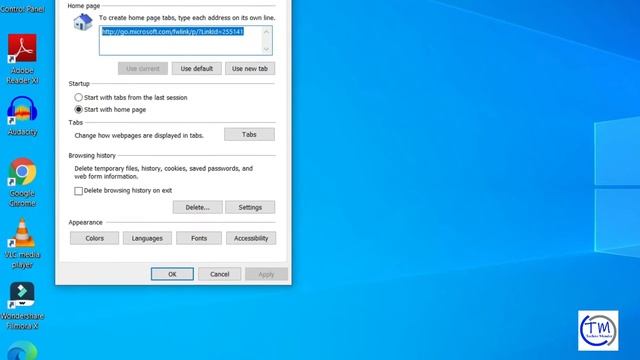Click the Use current button

click(143, 69)
